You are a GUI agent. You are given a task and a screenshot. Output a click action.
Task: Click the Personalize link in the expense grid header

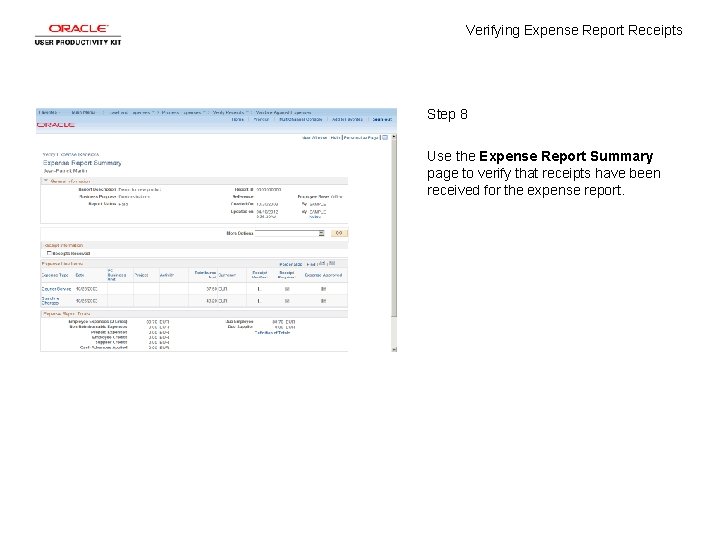pyautogui.click(x=291, y=264)
